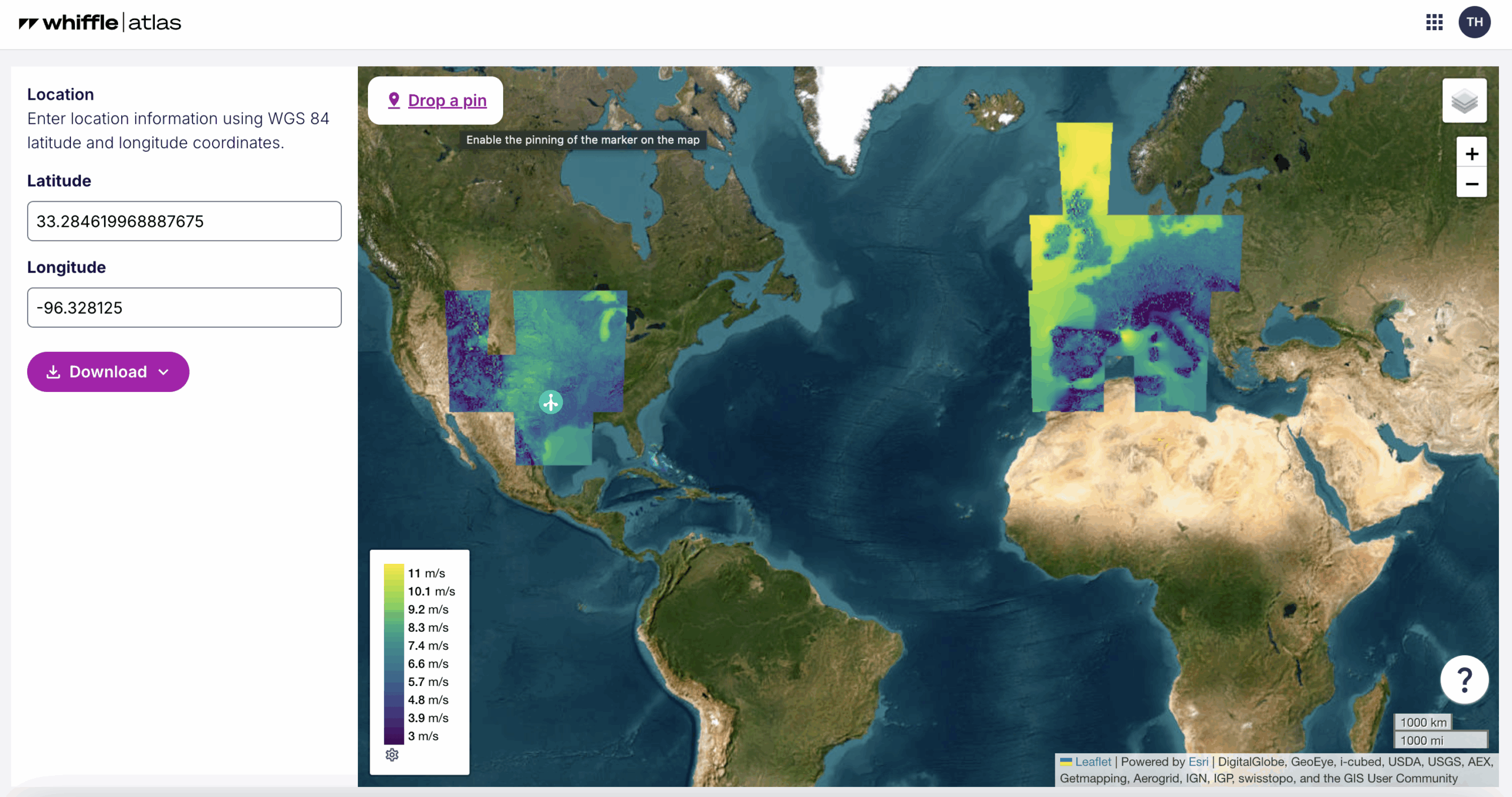This screenshot has width=1512, height=797.
Task: Click the Whiffle atlas logo
Action: click(100, 22)
